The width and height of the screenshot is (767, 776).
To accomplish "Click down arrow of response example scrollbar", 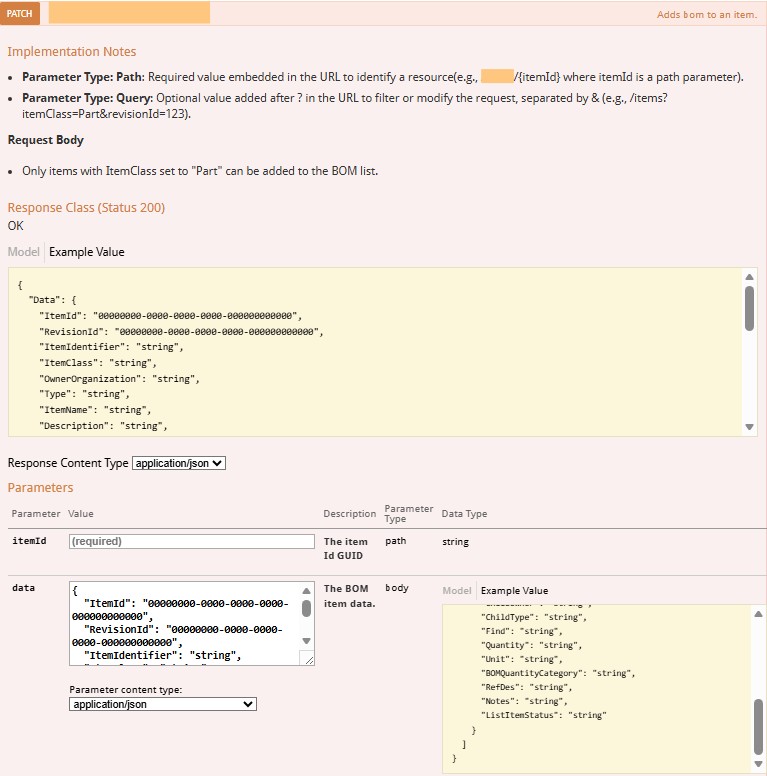I will point(750,427).
